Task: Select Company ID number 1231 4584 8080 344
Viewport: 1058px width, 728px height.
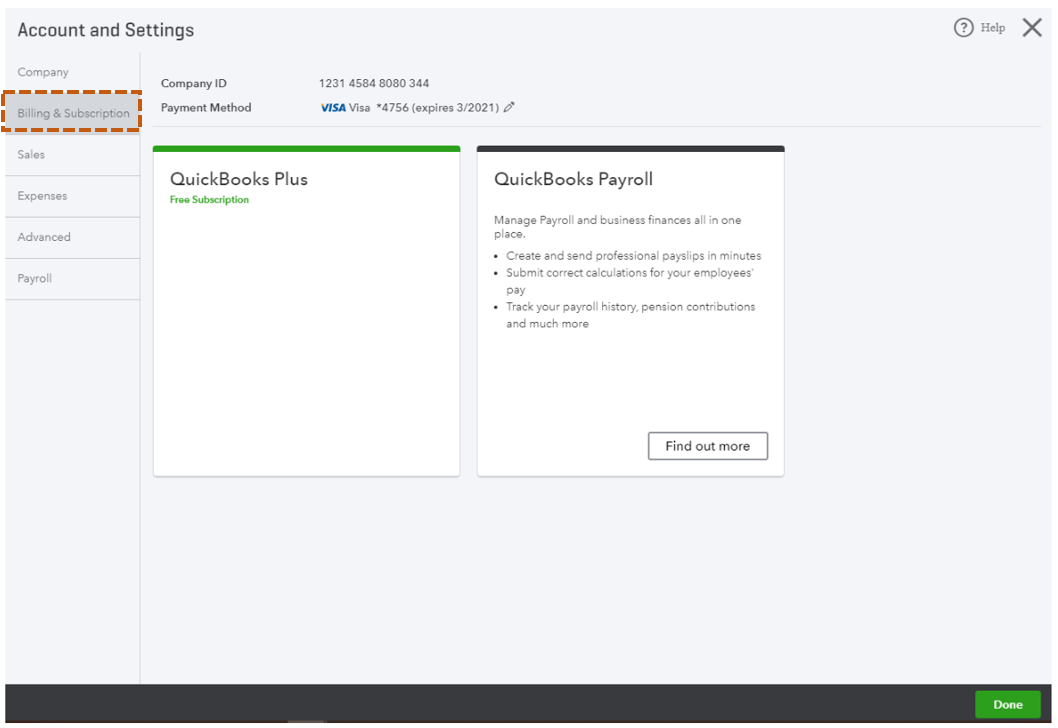Action: [x=374, y=83]
